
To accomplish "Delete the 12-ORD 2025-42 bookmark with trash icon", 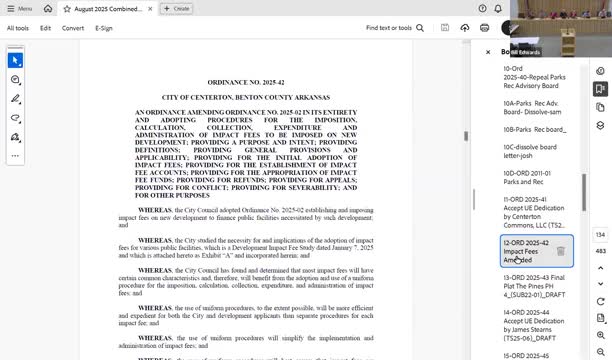I will [561, 251].
